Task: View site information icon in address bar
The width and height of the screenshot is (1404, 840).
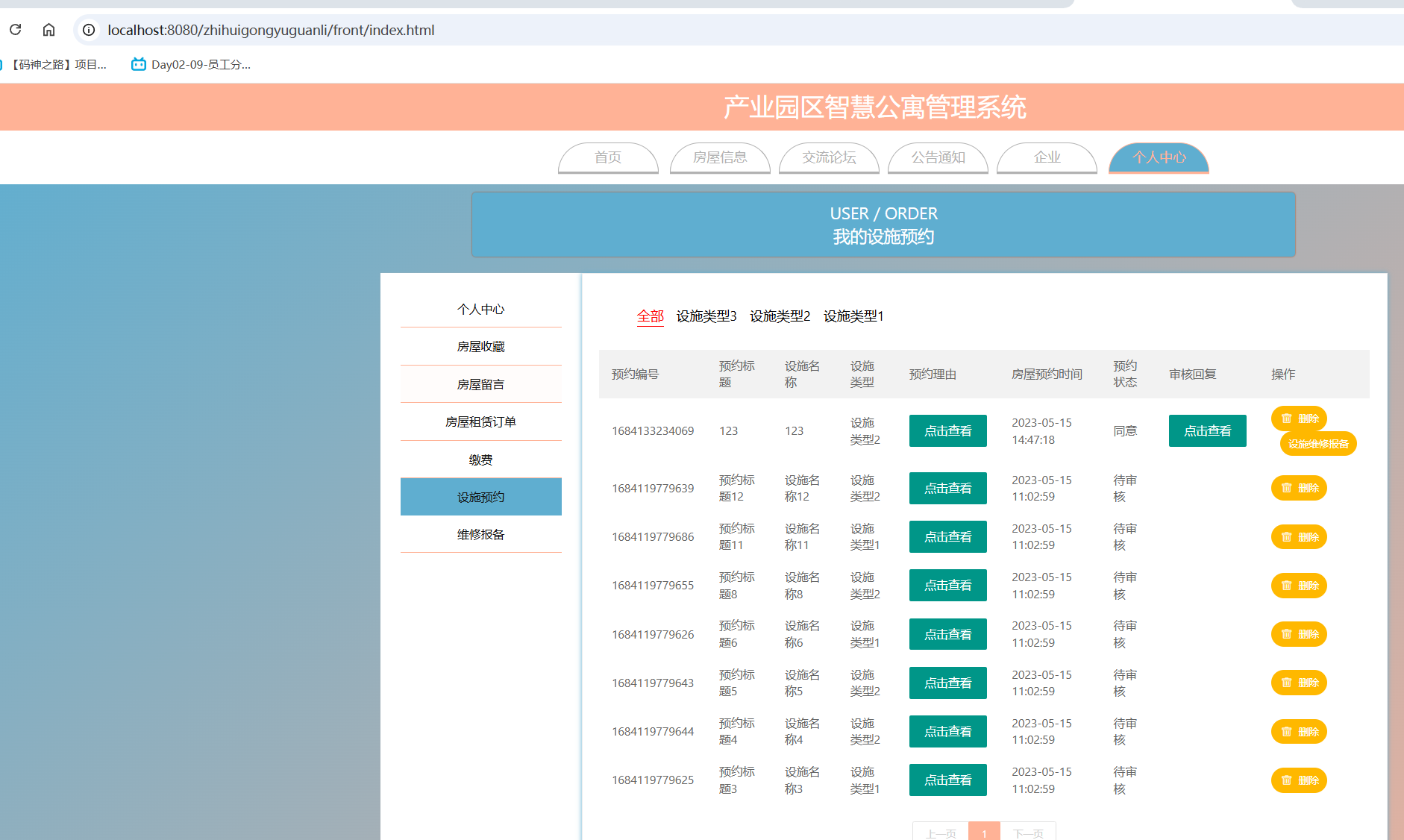Action: (89, 30)
